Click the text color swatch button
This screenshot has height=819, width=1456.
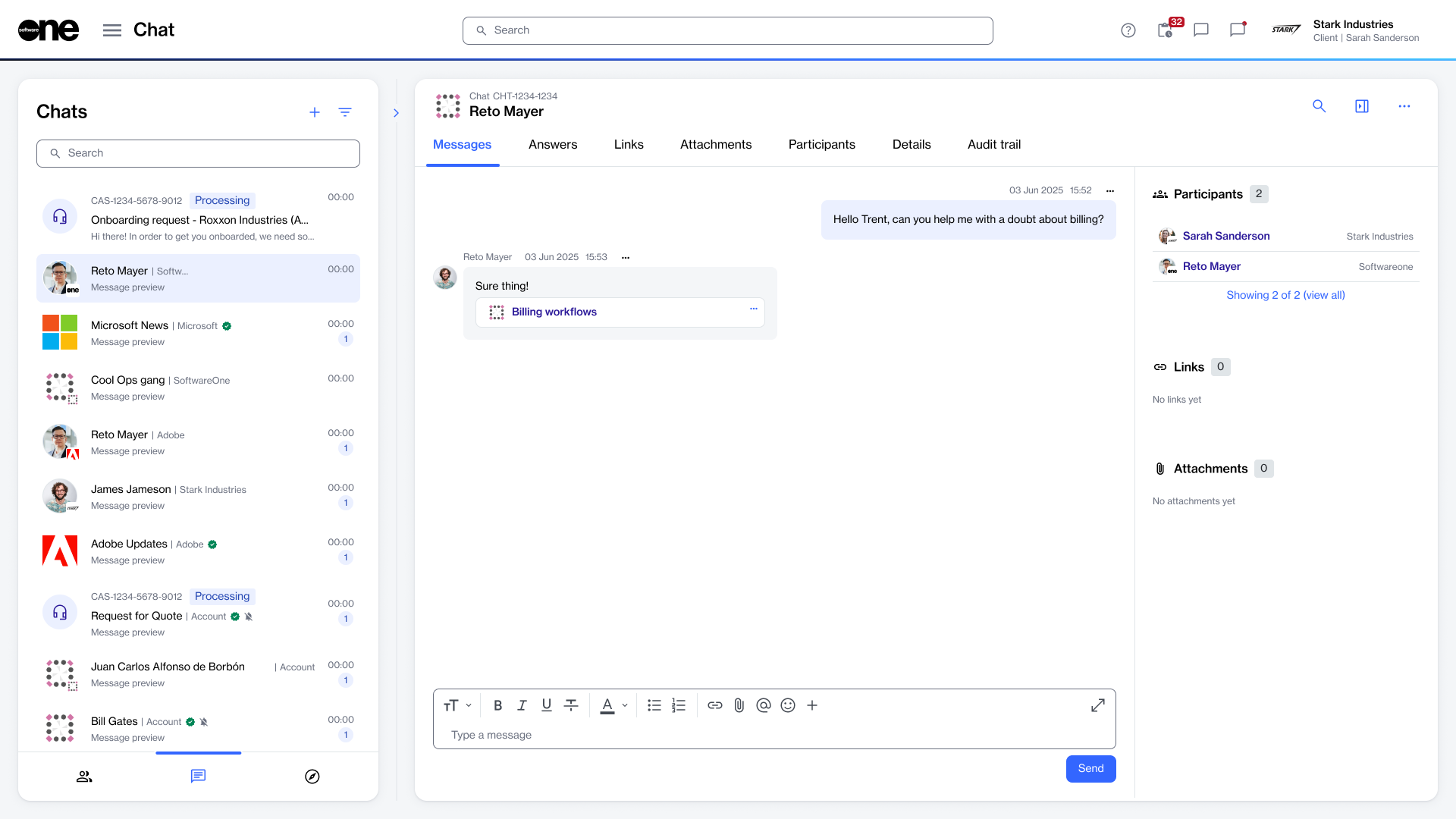point(607,705)
